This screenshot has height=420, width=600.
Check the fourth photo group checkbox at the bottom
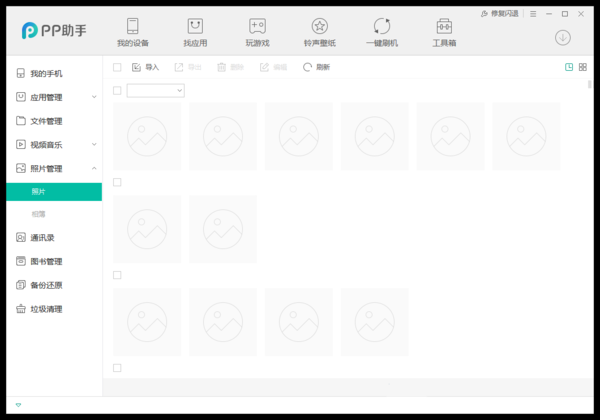[x=117, y=368]
